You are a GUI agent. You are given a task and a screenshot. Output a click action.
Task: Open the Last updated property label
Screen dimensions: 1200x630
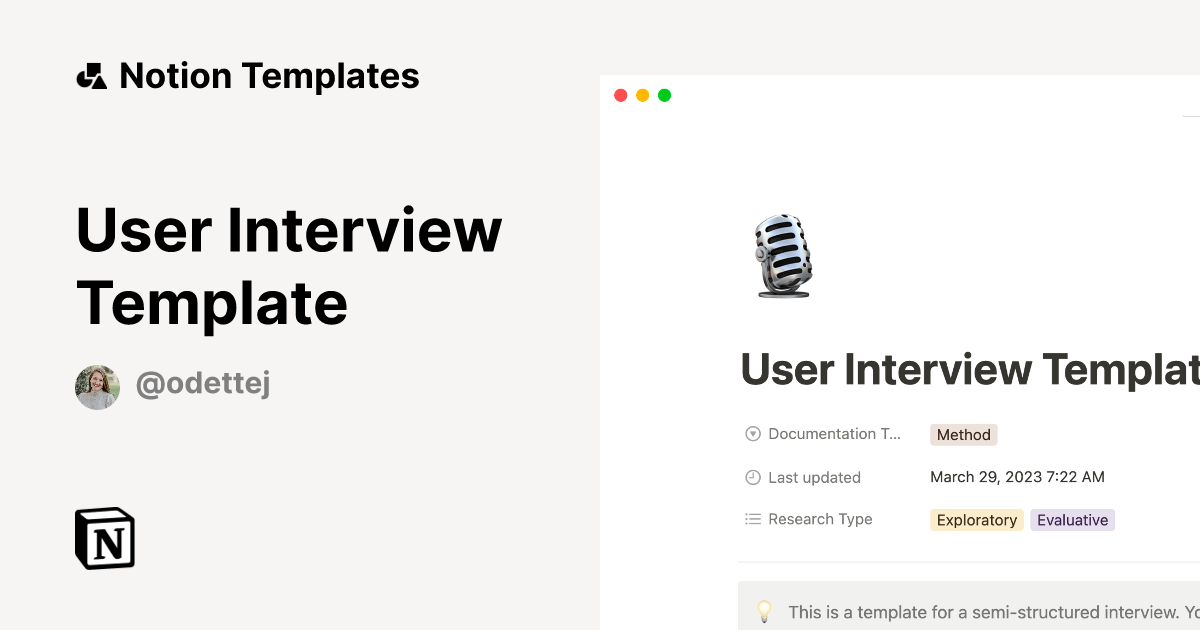pyautogui.click(x=814, y=477)
